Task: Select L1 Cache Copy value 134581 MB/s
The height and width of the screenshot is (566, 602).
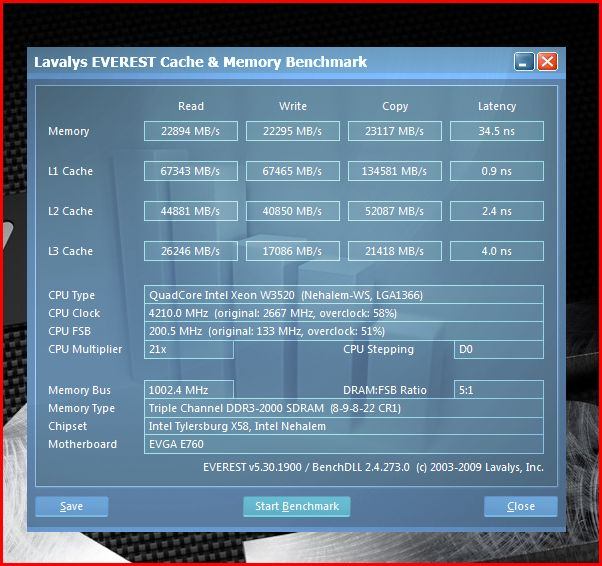Action: point(395,171)
